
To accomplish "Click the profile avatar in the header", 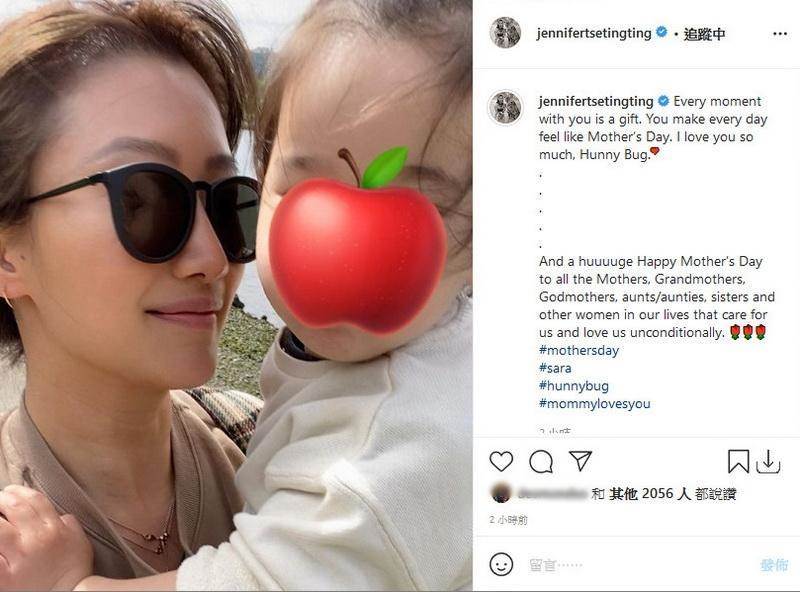I will (505, 32).
